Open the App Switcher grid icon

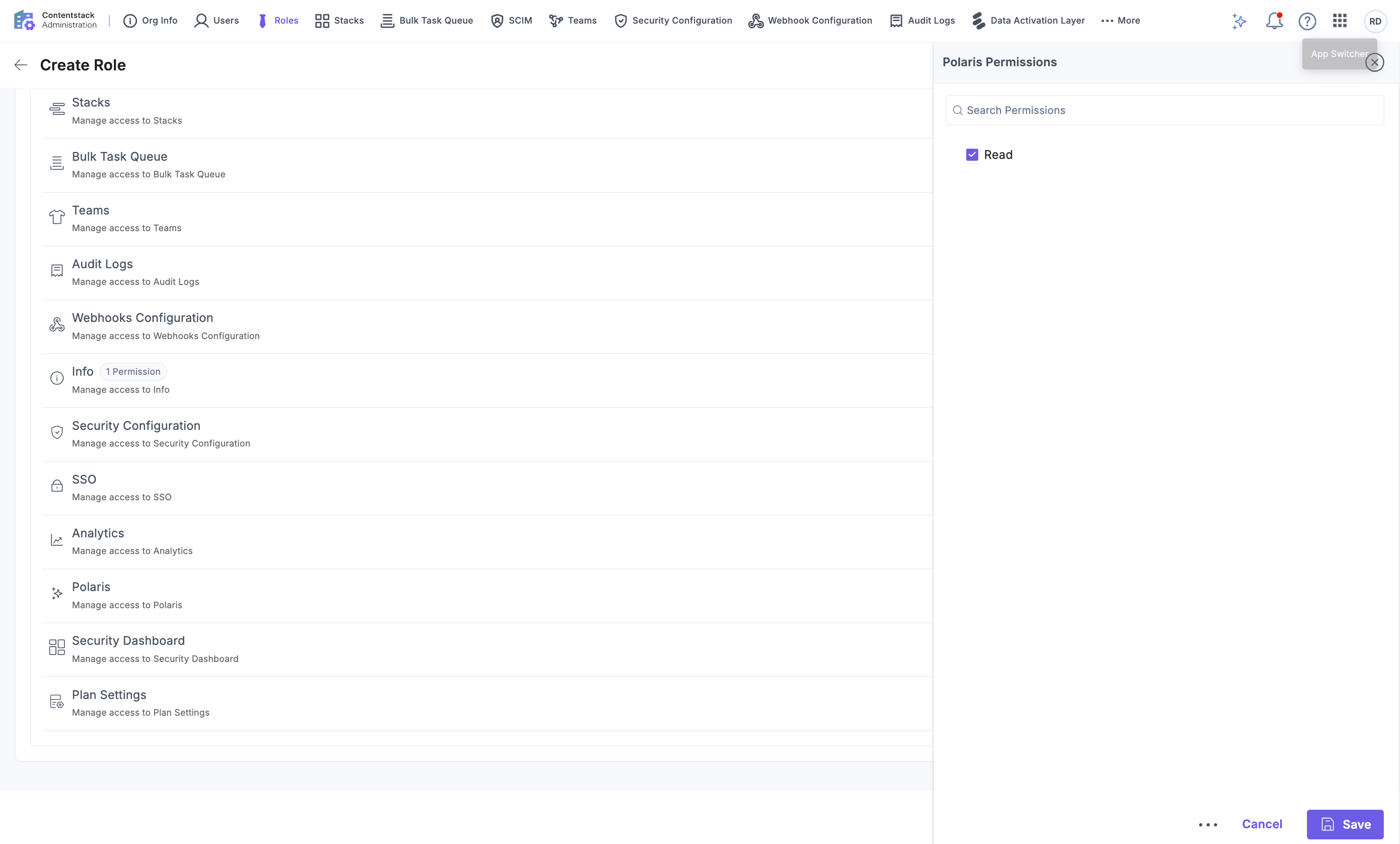1340,21
